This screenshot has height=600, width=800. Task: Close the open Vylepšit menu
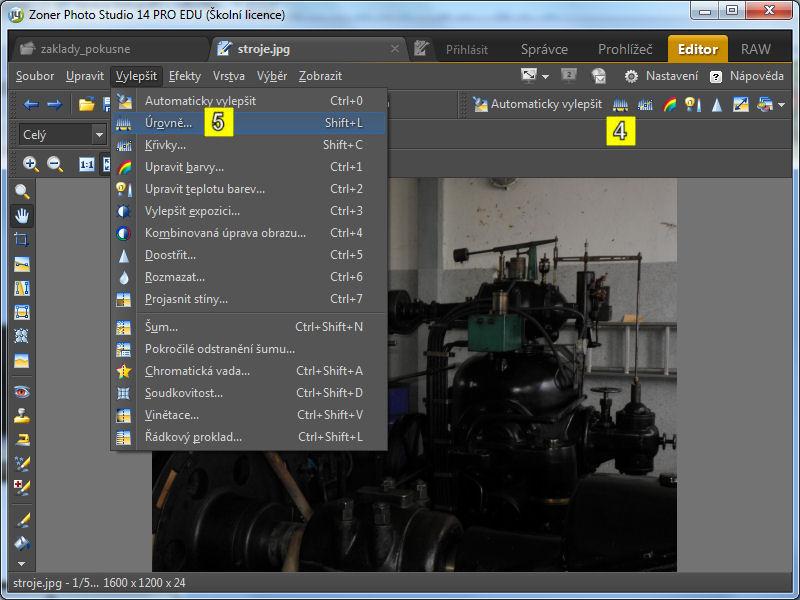point(136,76)
